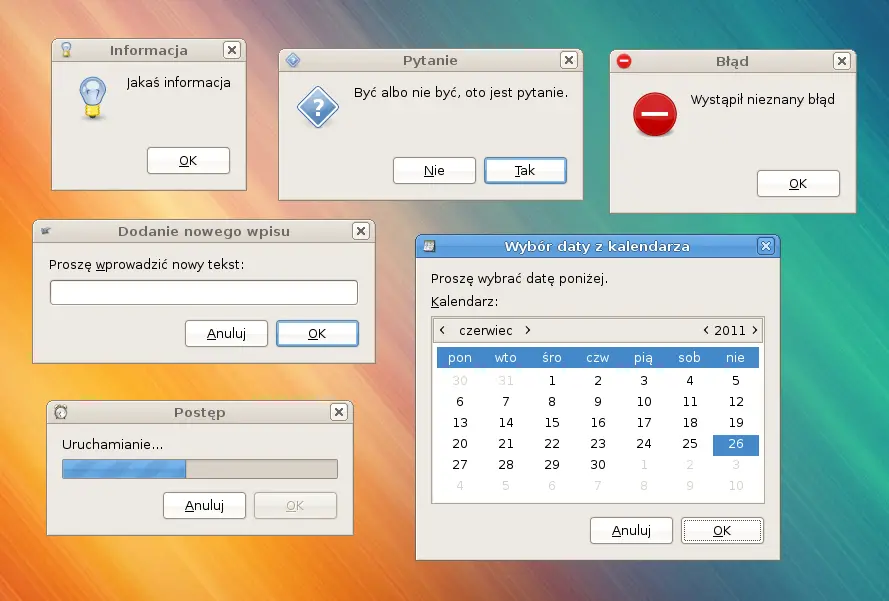Click the large red error icon
The width and height of the screenshot is (889, 601).
pyautogui.click(x=655, y=114)
